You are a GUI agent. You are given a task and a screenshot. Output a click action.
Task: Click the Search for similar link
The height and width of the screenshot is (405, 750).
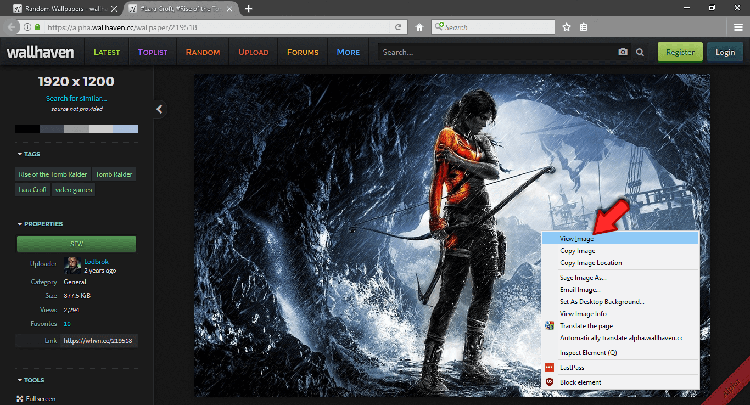pos(77,98)
